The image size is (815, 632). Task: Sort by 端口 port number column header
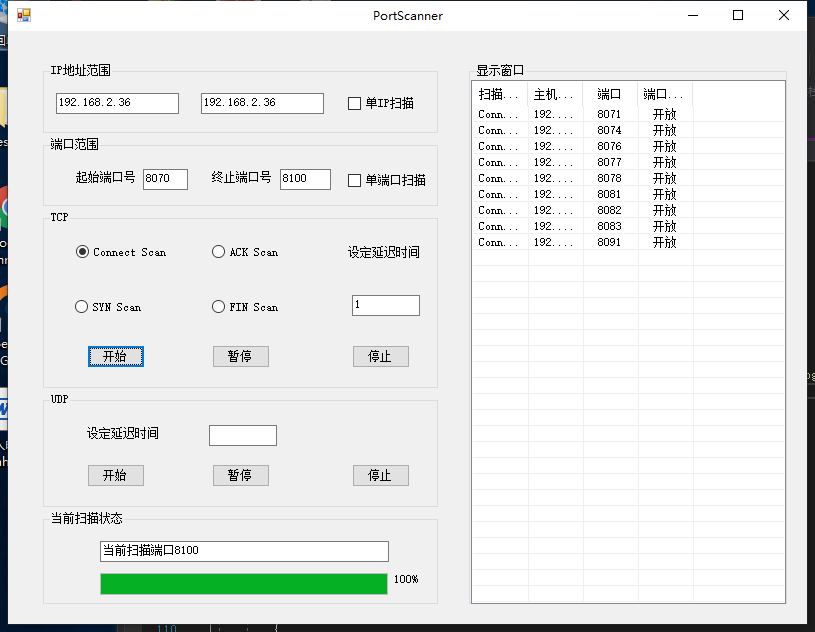pyautogui.click(x=610, y=94)
